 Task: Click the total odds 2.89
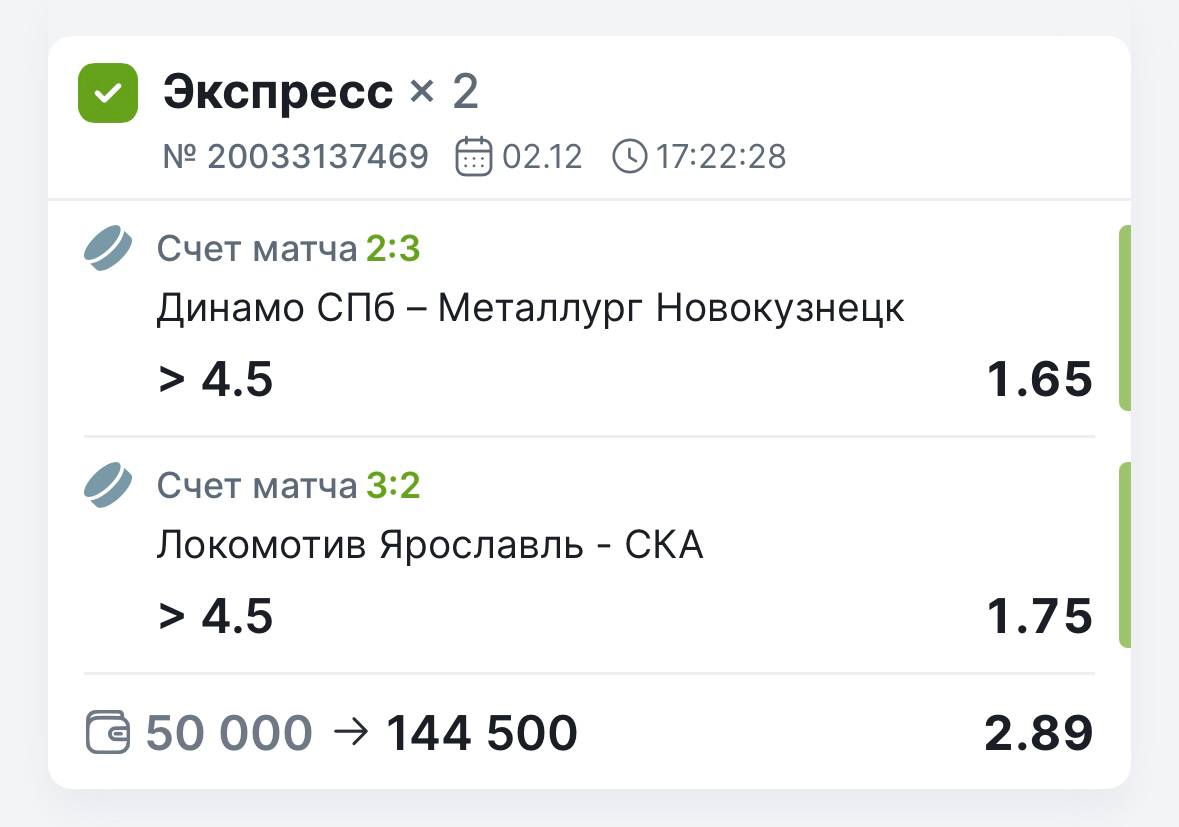[1039, 733]
